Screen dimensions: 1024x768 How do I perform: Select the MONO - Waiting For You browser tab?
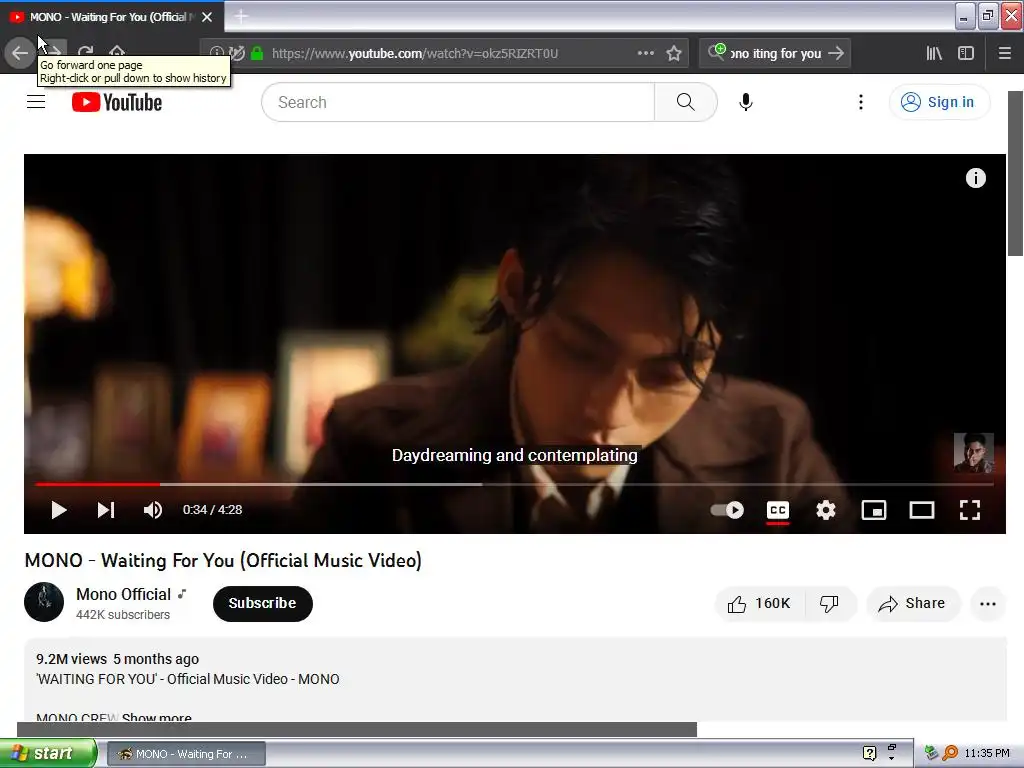(112, 17)
